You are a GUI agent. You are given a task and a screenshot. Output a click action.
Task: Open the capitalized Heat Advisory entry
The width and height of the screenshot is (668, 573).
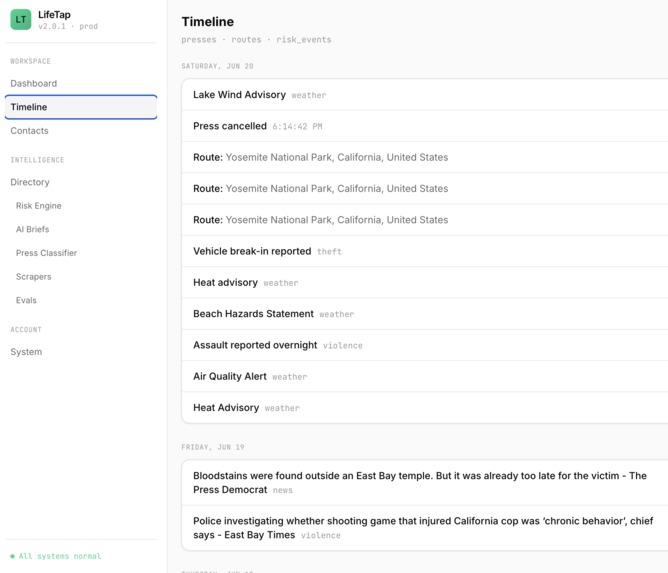pyautogui.click(x=425, y=408)
